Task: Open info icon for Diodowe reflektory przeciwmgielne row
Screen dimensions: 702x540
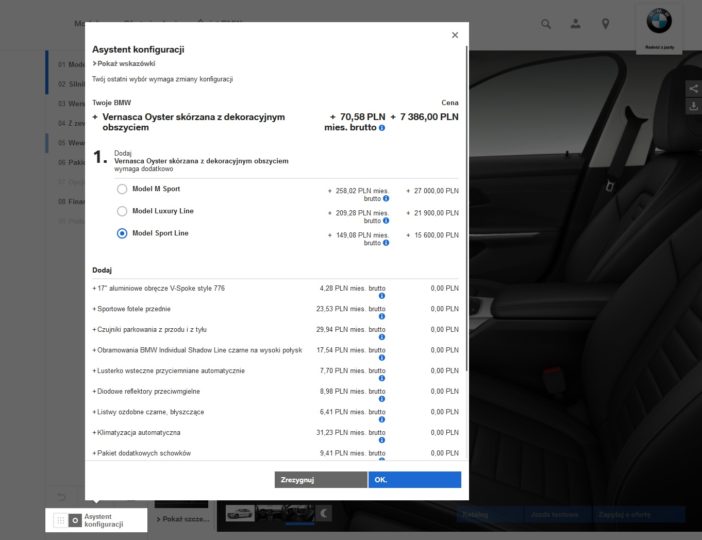Action: coord(382,399)
